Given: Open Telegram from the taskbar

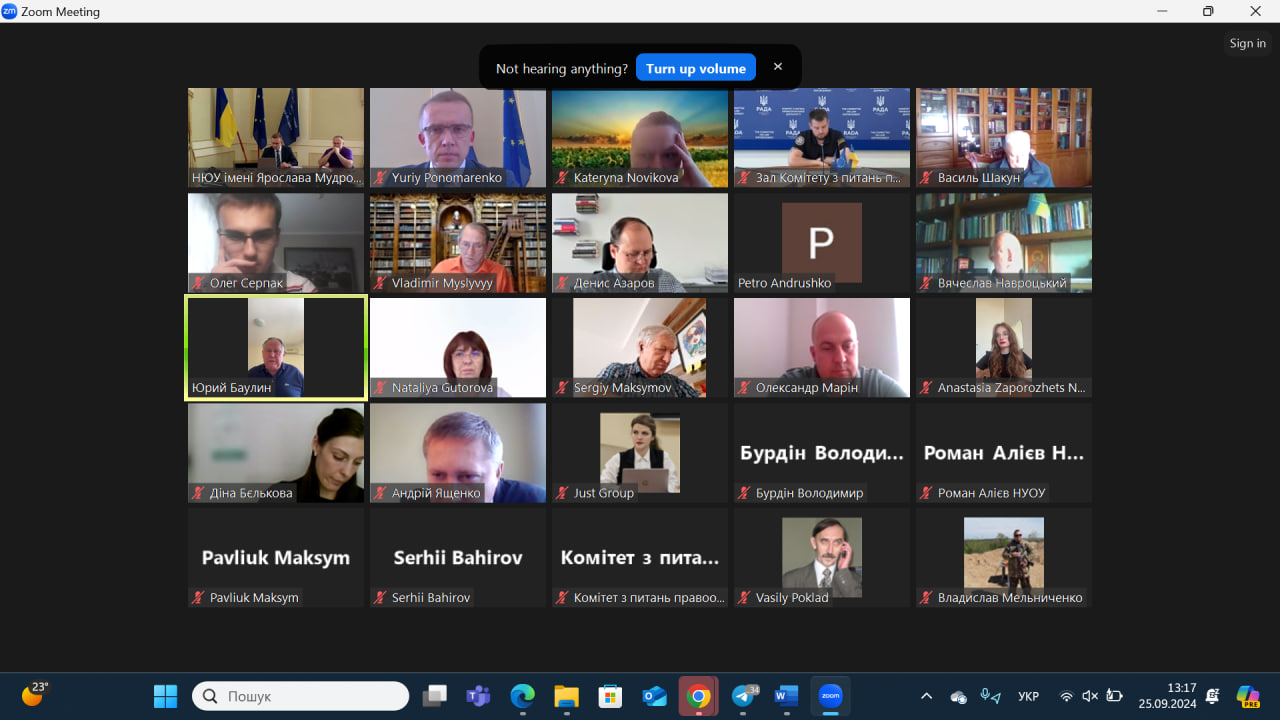Looking at the screenshot, I should [x=744, y=696].
